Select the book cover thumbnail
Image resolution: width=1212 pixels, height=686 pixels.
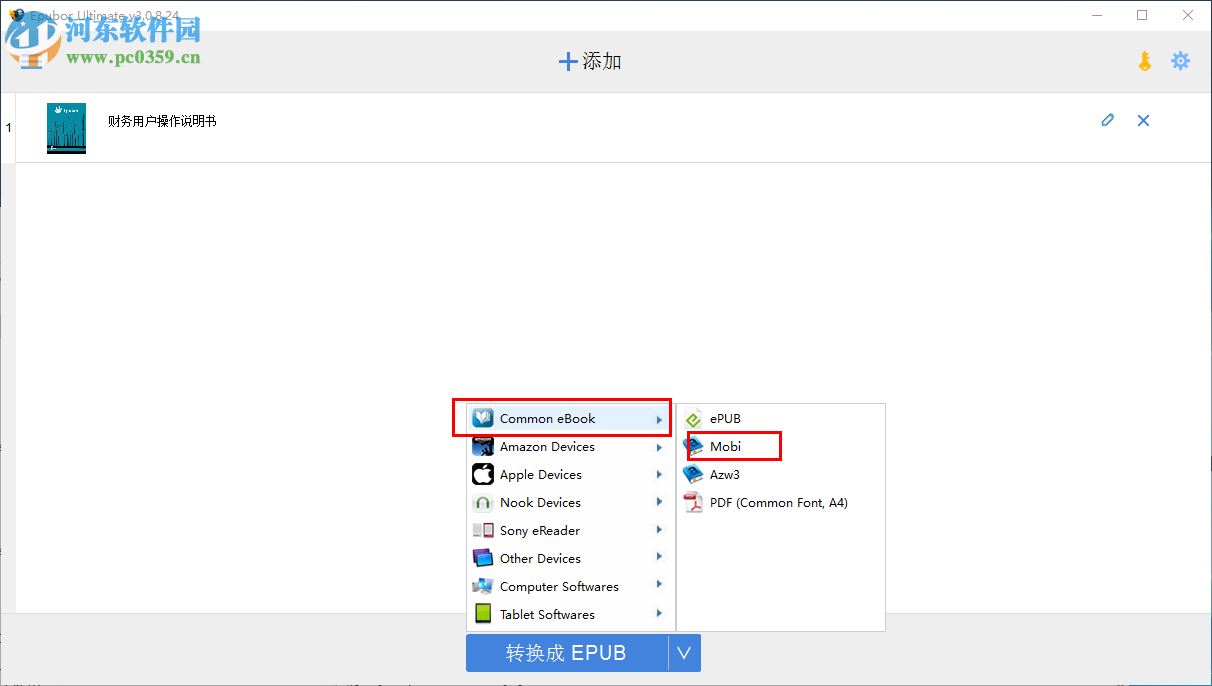tap(66, 128)
